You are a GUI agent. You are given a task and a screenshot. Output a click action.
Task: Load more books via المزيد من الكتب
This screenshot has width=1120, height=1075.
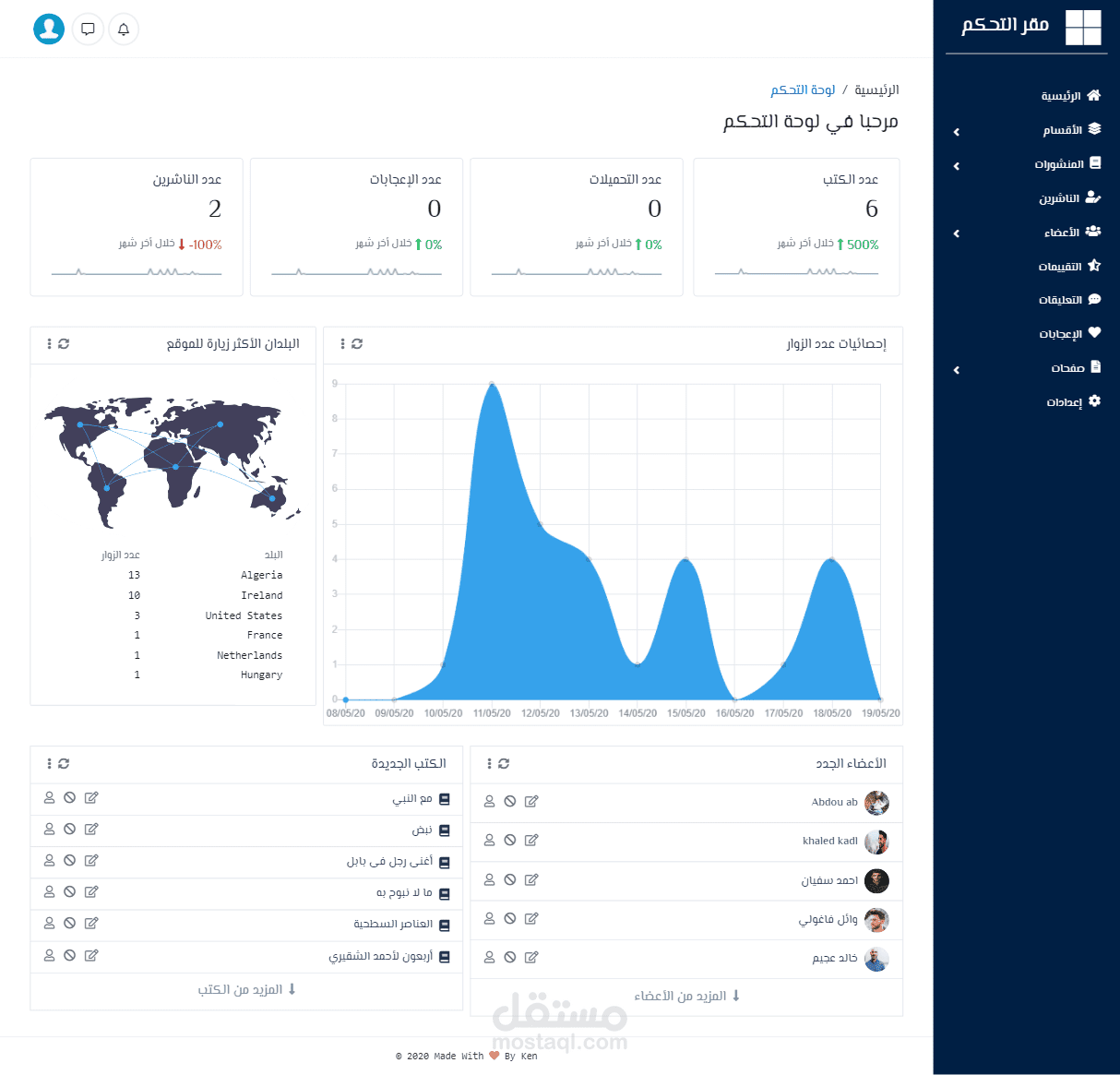click(x=247, y=990)
